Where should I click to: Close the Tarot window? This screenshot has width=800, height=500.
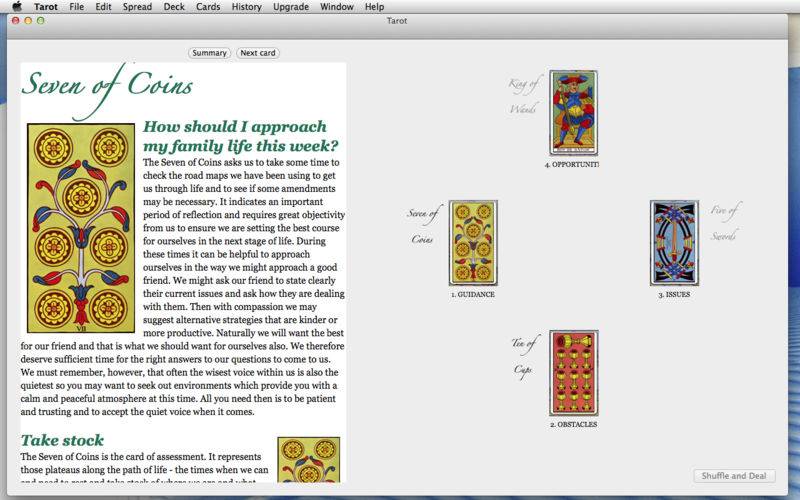click(16, 20)
